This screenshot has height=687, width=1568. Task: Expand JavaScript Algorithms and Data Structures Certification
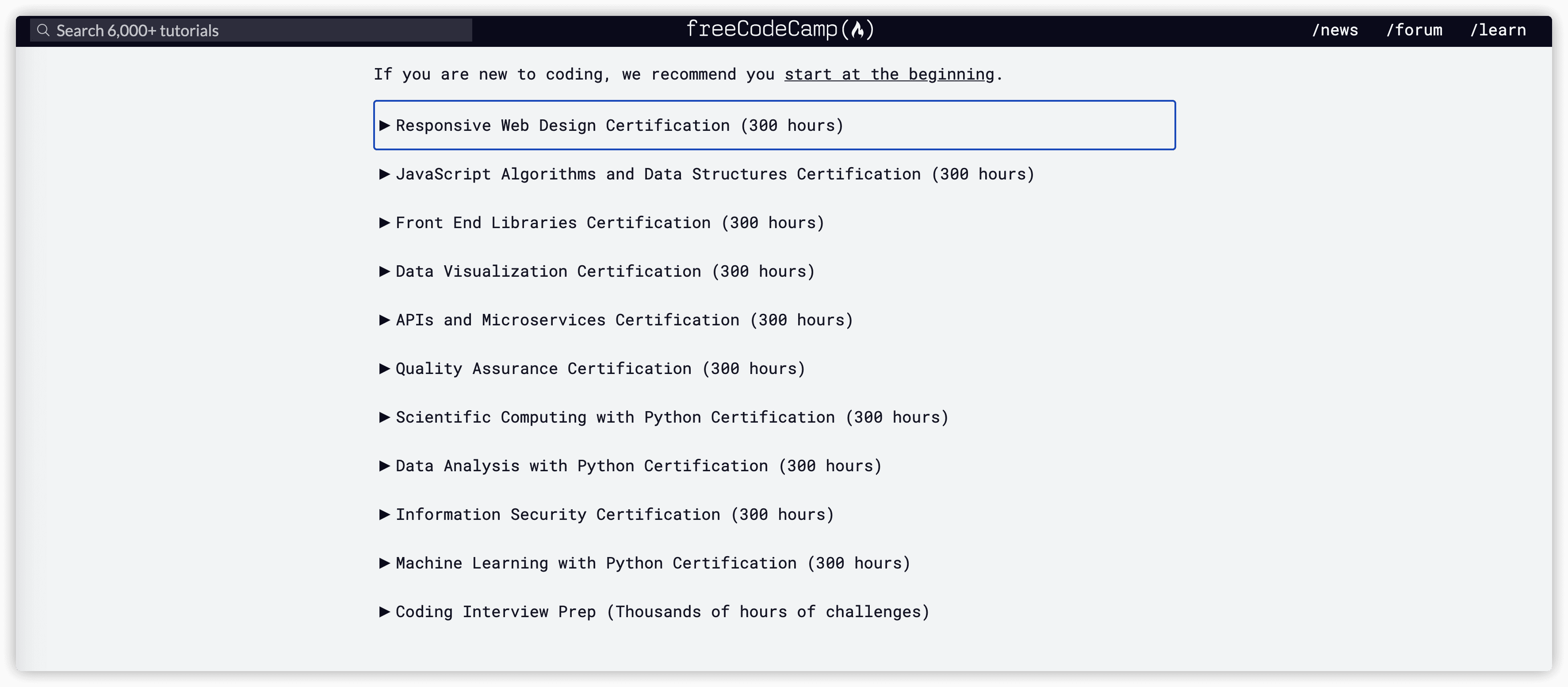click(715, 174)
